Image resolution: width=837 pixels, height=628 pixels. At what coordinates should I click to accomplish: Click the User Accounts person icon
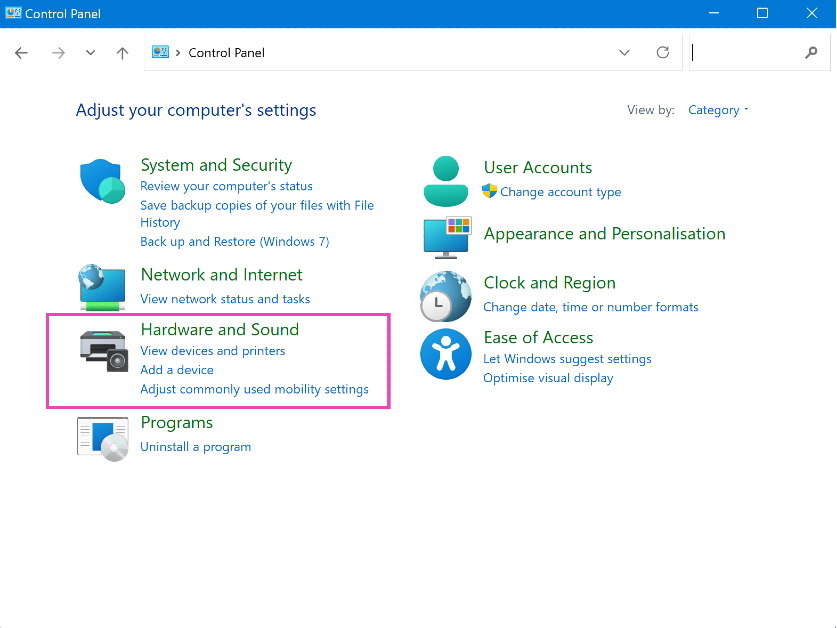coord(446,181)
